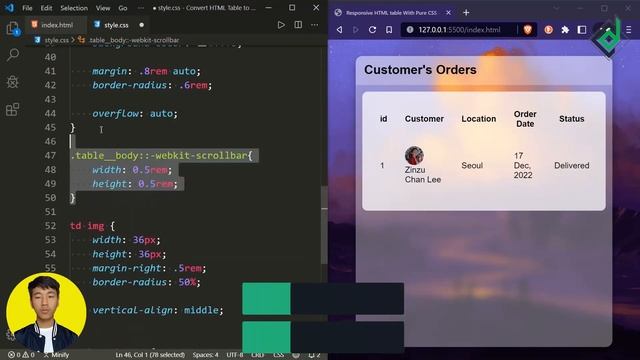Click the site info icon in address bar

pyautogui.click(x=410, y=29)
